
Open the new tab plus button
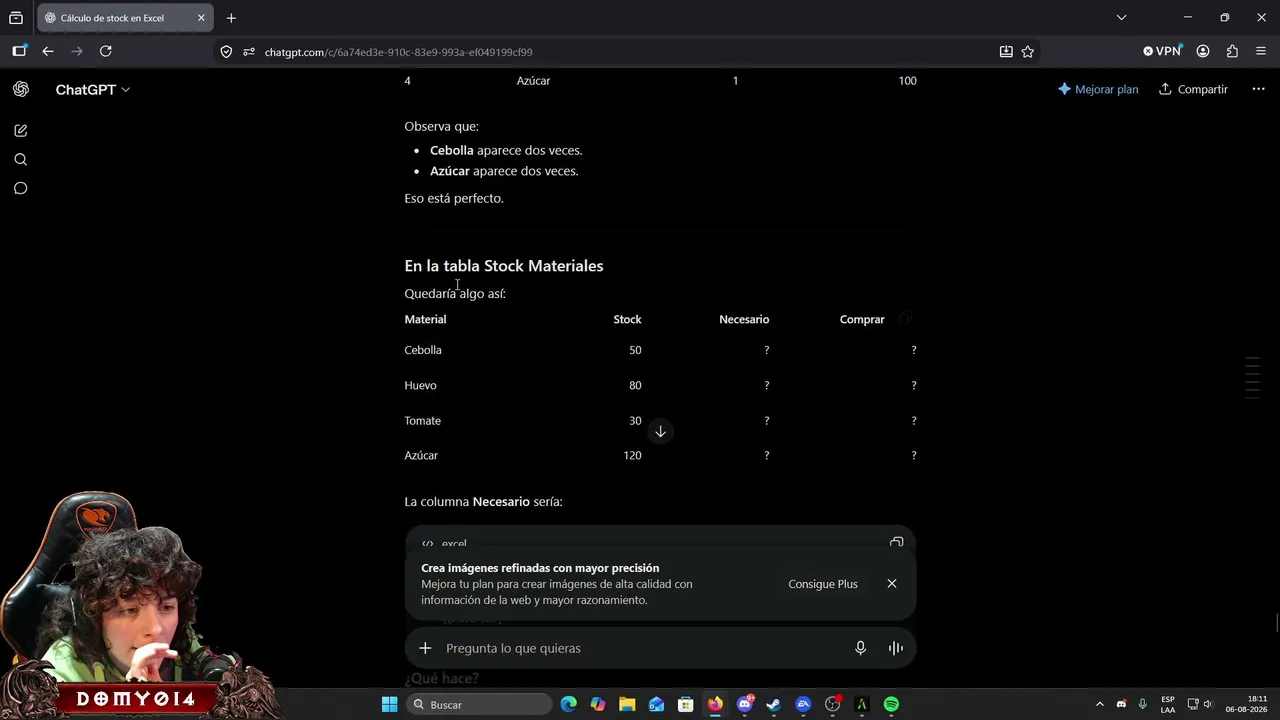click(231, 18)
